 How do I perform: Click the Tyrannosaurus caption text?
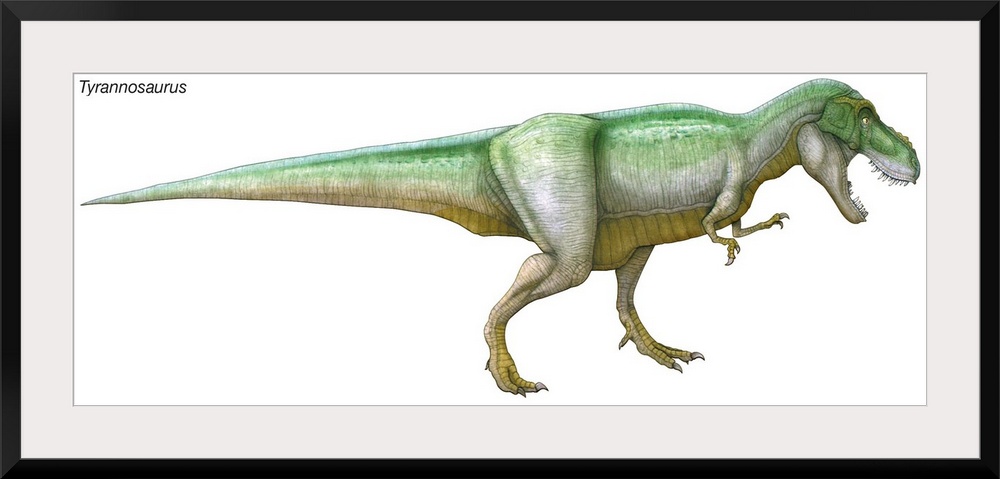[x=132, y=88]
